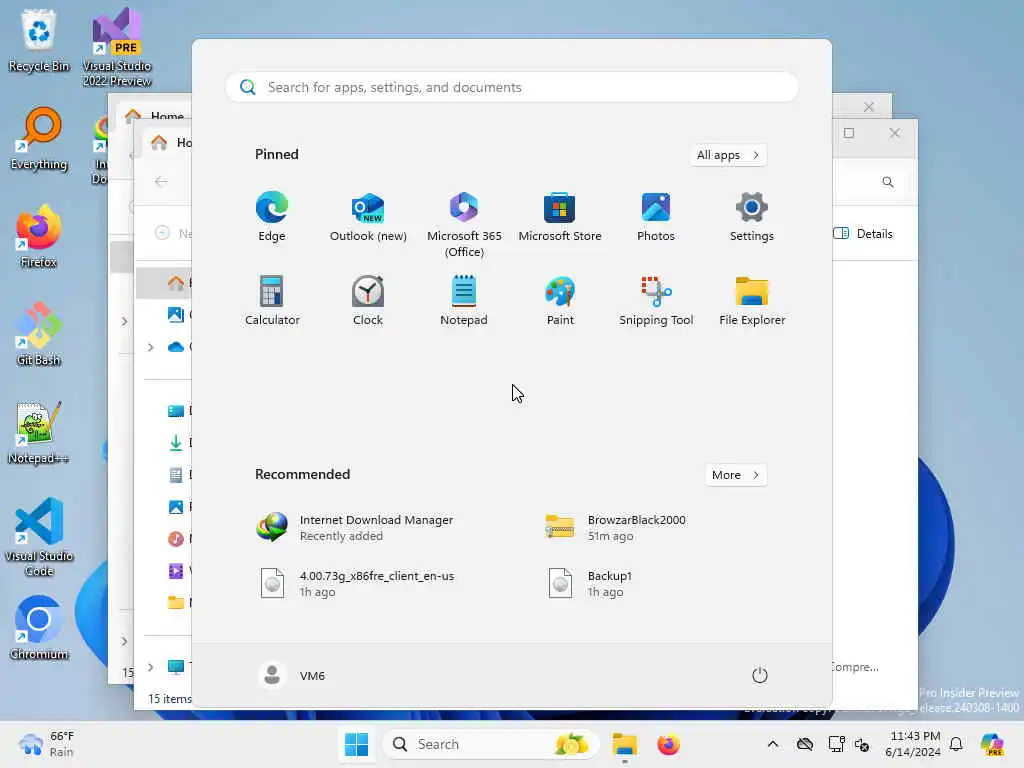This screenshot has height=768, width=1024.
Task: Open notification bell in system tray
Action: click(956, 744)
